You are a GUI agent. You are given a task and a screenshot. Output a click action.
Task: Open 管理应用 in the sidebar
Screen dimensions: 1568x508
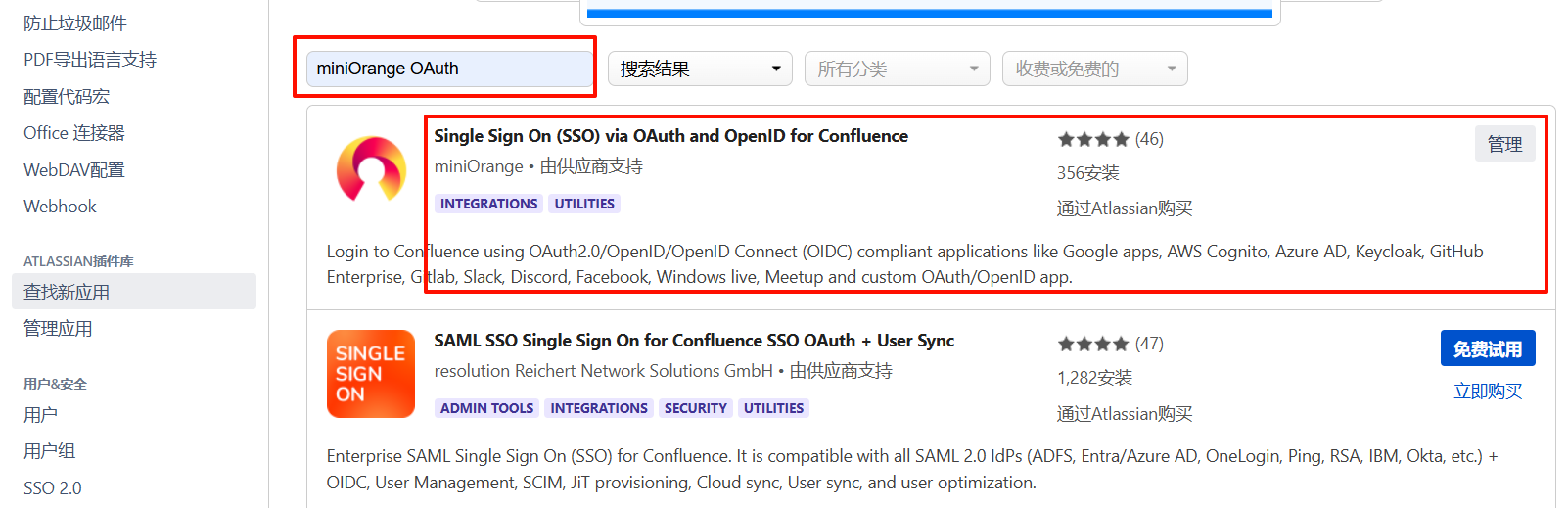(x=58, y=329)
